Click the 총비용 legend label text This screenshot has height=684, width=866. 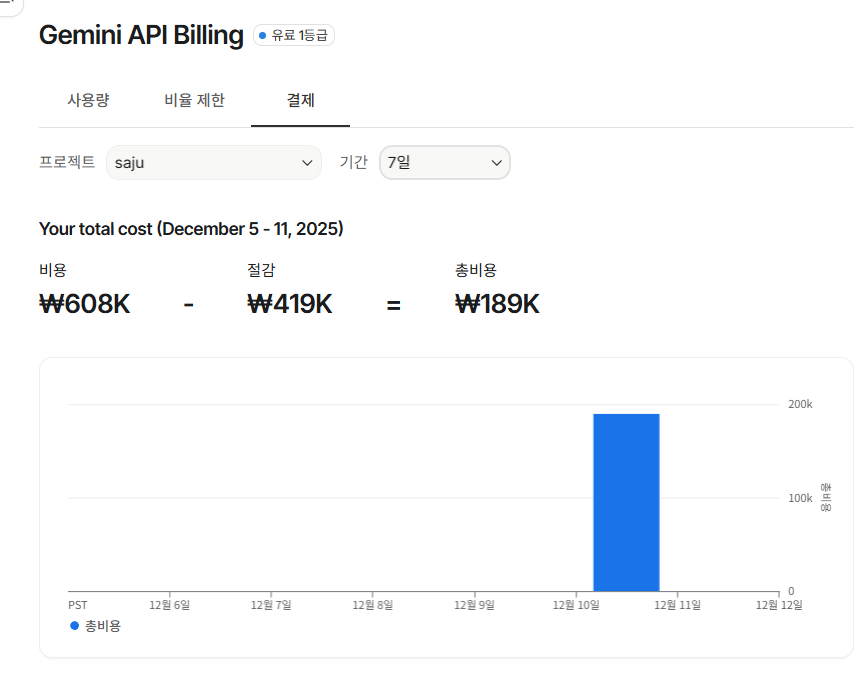point(102,626)
